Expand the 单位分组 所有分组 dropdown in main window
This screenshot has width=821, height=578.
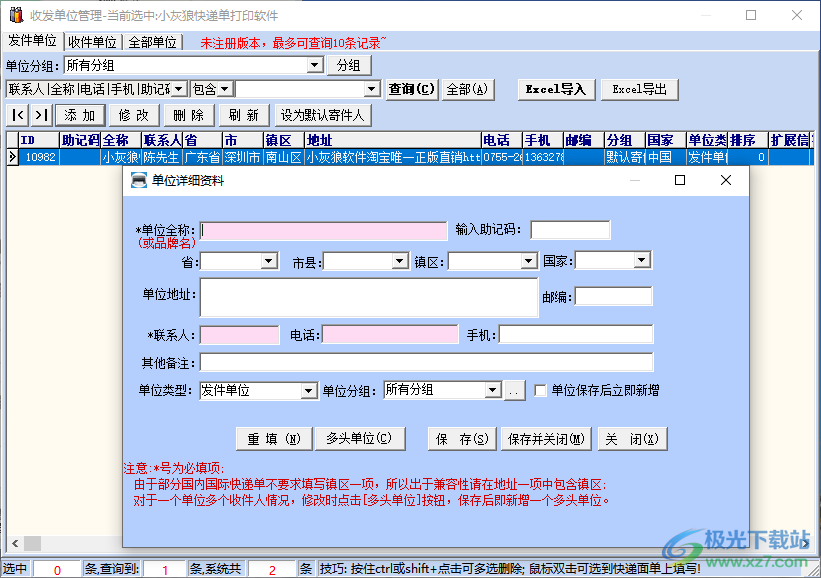314,65
